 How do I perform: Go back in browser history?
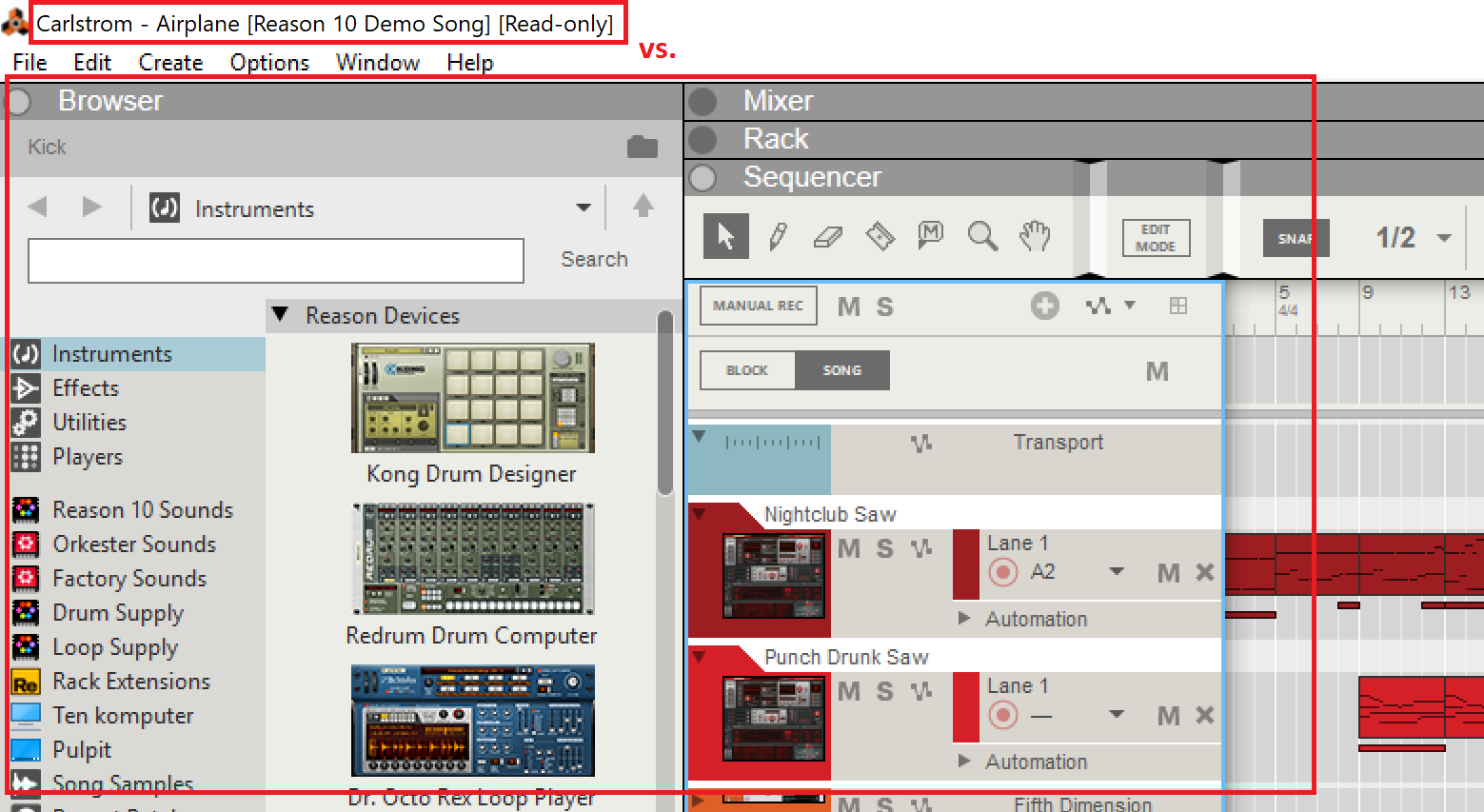(38, 207)
